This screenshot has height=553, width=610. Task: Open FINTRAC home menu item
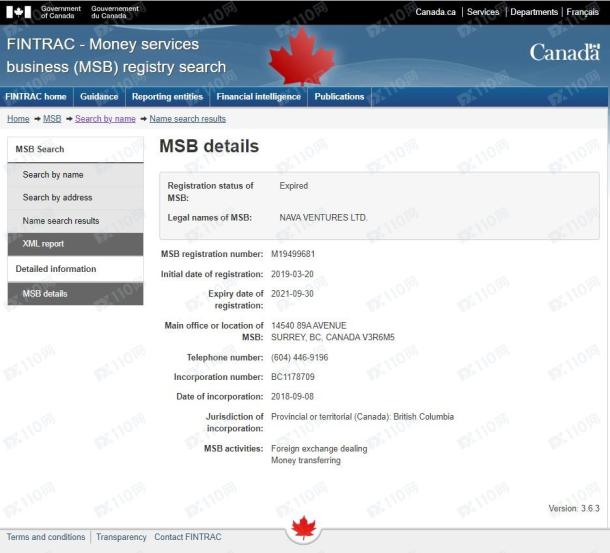point(36,97)
